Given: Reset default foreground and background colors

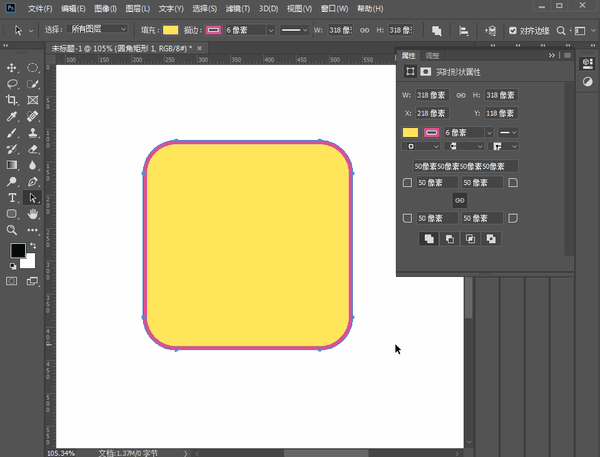Looking at the screenshot, I should [13, 266].
